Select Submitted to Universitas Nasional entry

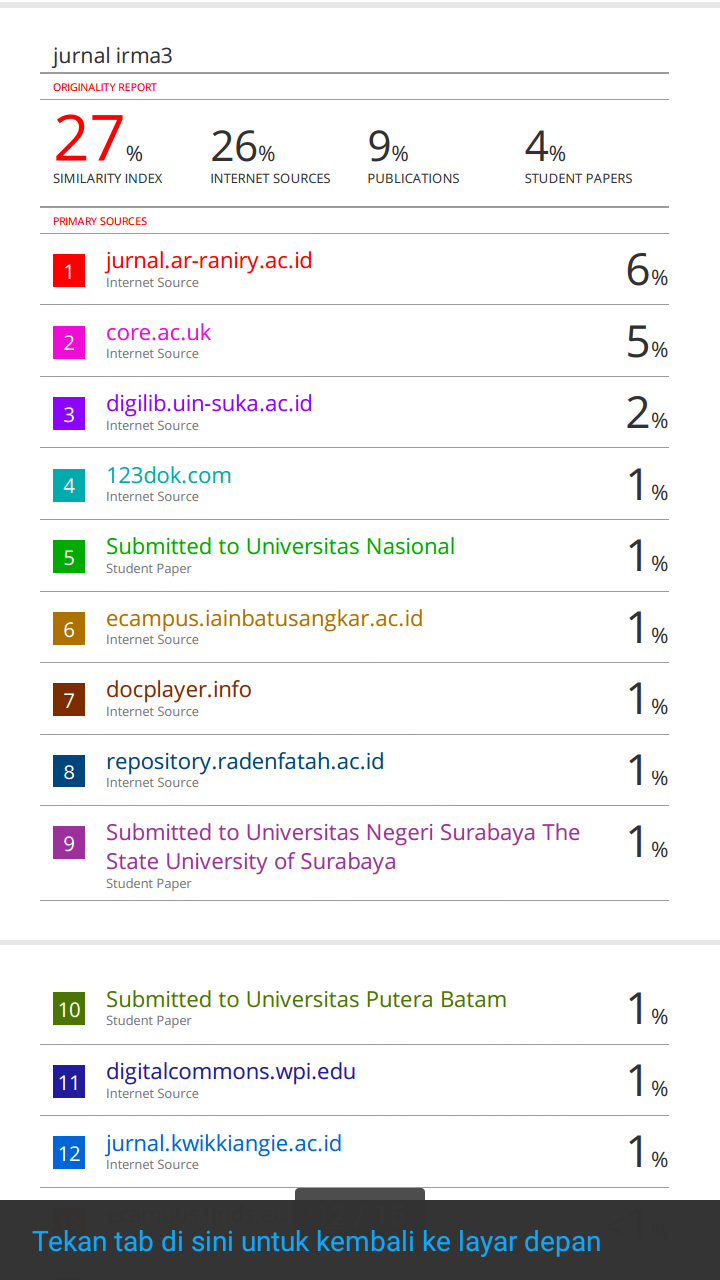point(280,547)
